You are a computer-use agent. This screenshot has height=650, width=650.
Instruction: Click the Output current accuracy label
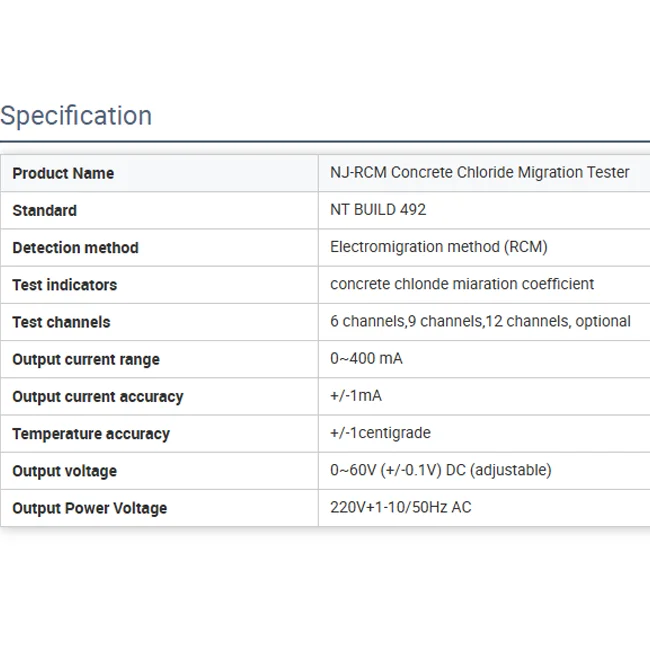point(97,396)
